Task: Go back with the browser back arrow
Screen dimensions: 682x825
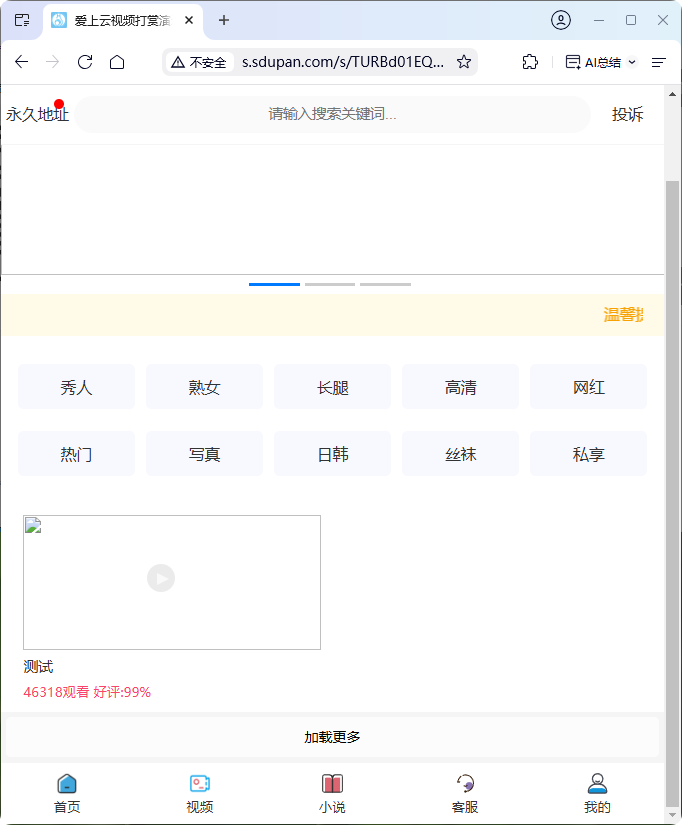Action: (x=22, y=62)
